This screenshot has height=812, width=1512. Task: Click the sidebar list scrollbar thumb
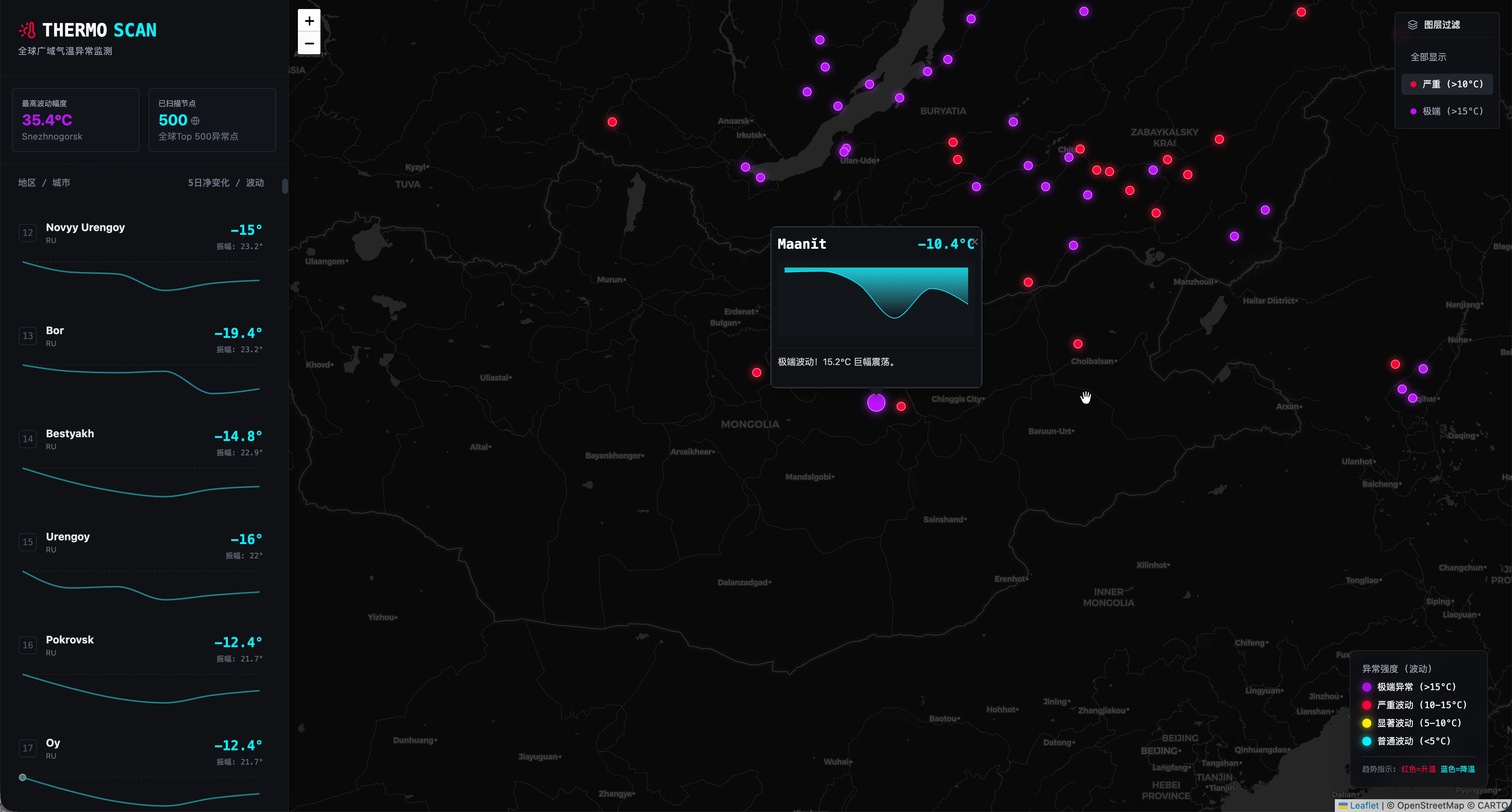(285, 186)
